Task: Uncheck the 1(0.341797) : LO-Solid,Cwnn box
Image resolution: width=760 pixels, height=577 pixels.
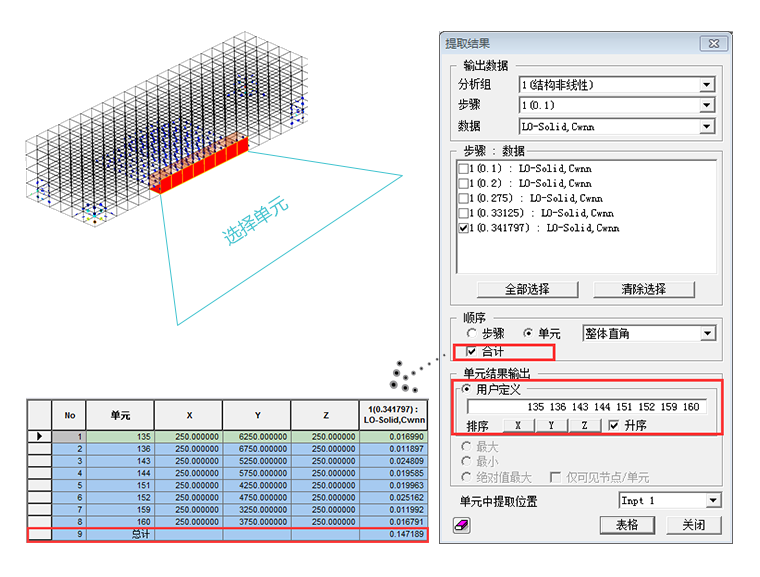Action: click(463, 228)
